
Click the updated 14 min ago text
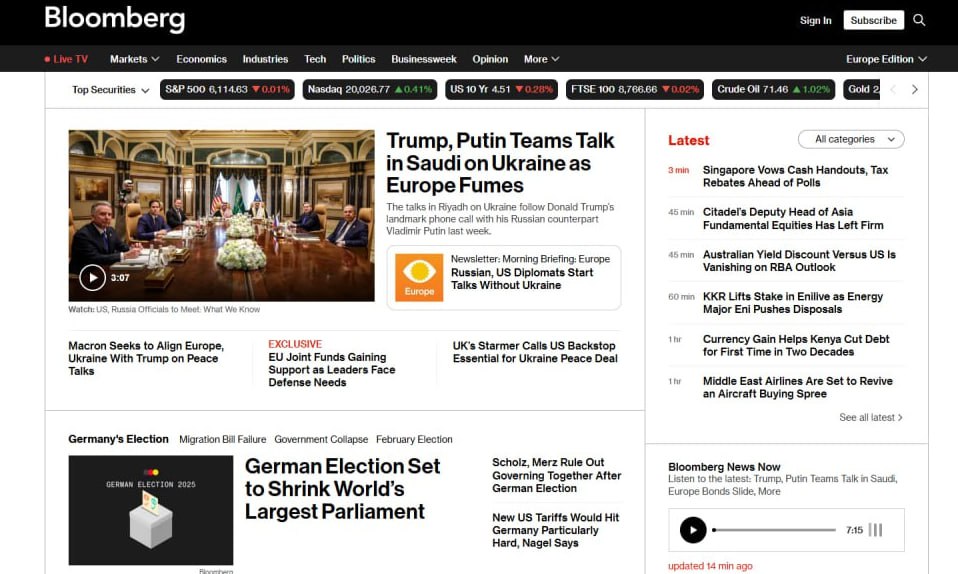[x=710, y=566]
